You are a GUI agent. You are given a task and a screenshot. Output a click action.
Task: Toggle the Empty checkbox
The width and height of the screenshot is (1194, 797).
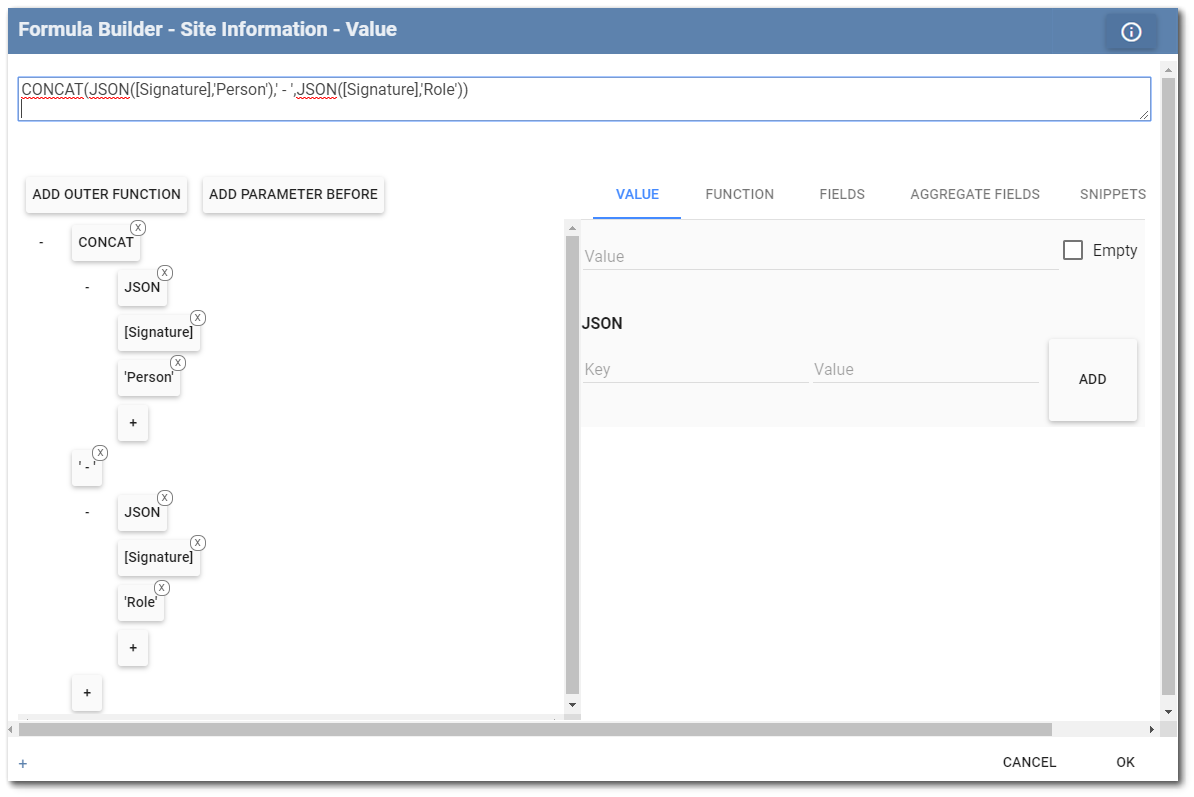[x=1073, y=250]
